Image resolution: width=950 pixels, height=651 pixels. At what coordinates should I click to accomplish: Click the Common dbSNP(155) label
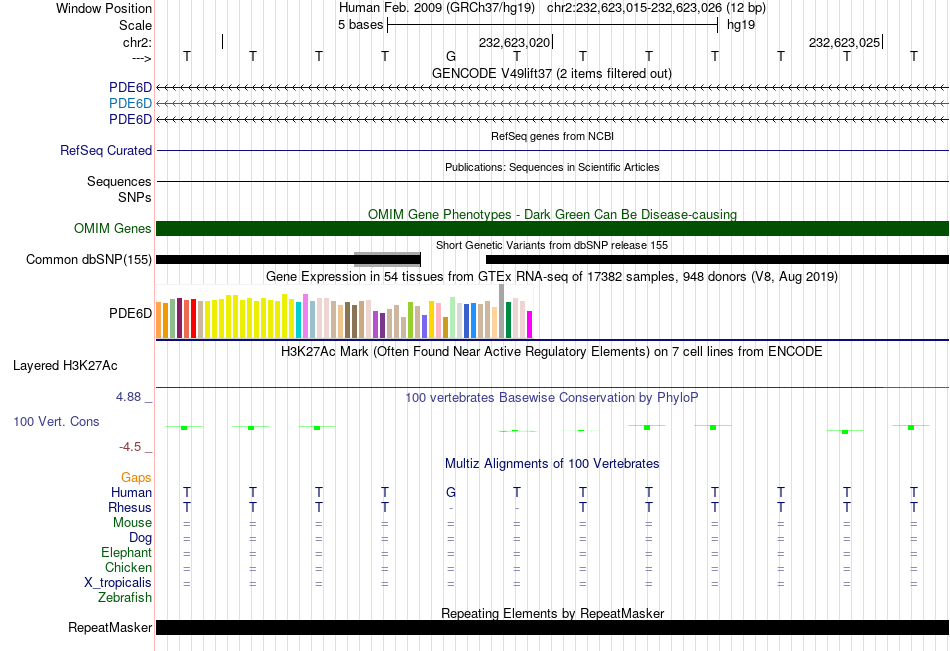(x=89, y=259)
